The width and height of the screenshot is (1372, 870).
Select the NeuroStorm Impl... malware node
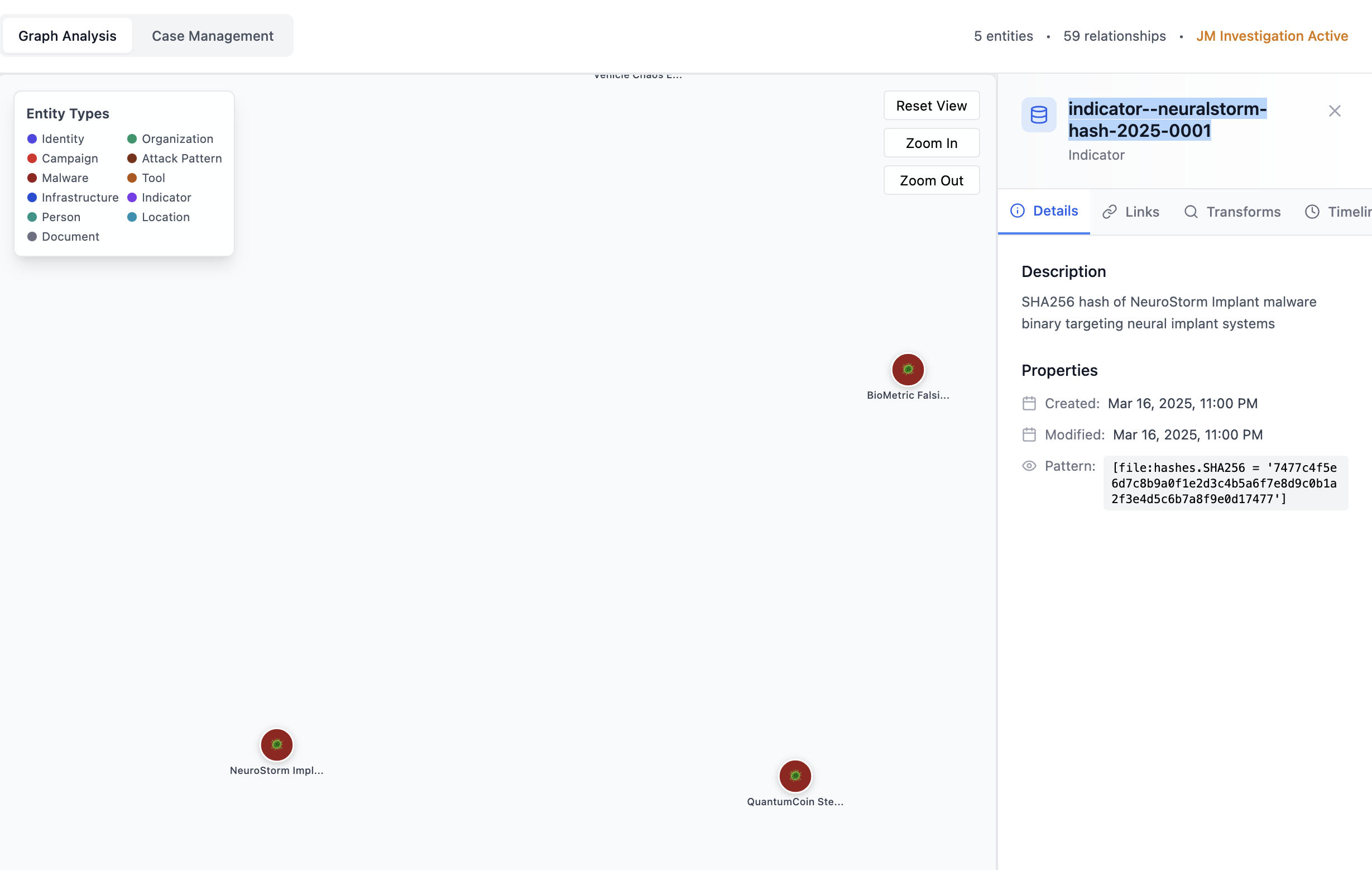click(276, 744)
